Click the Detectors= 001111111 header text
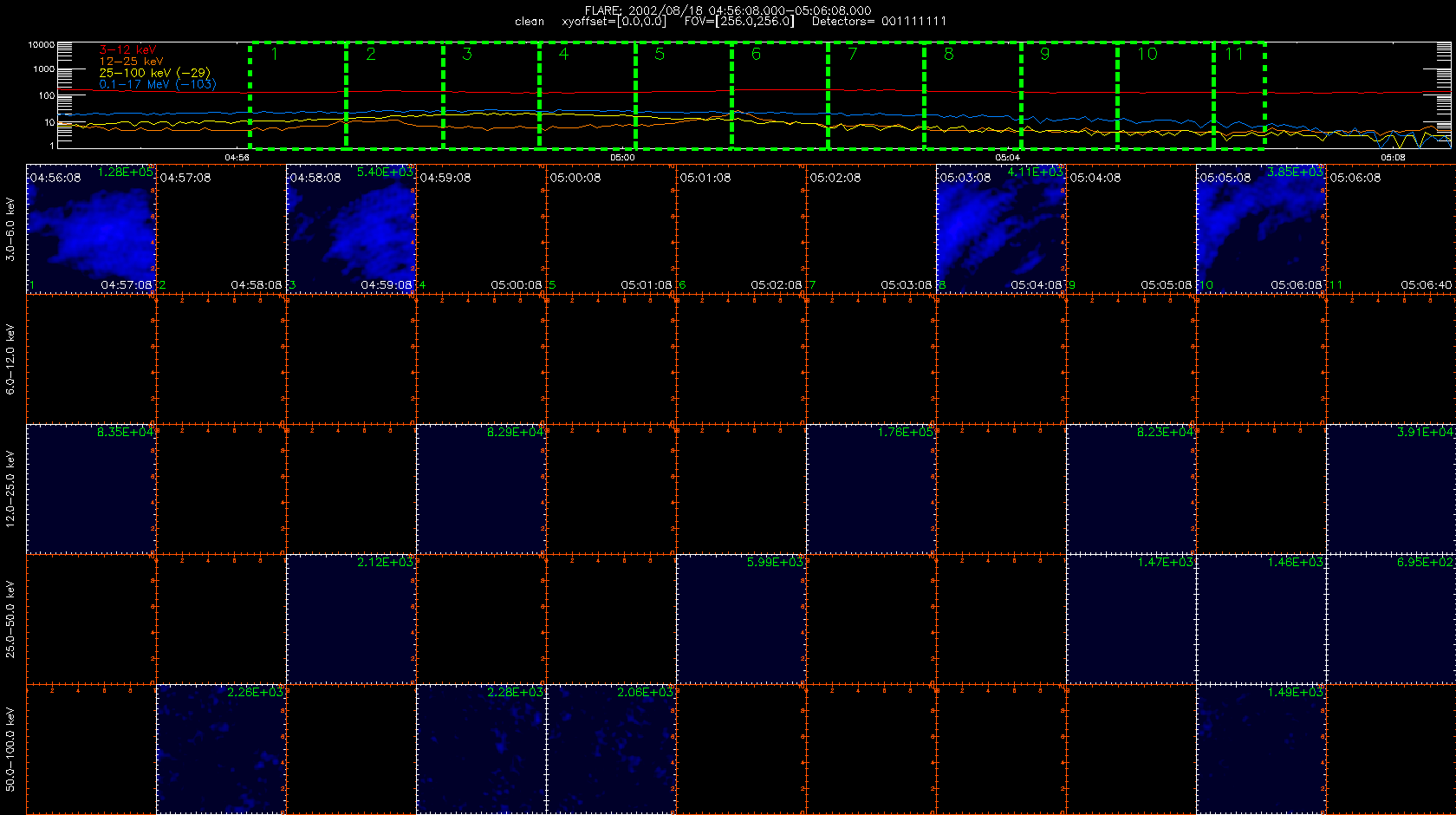 click(879, 22)
